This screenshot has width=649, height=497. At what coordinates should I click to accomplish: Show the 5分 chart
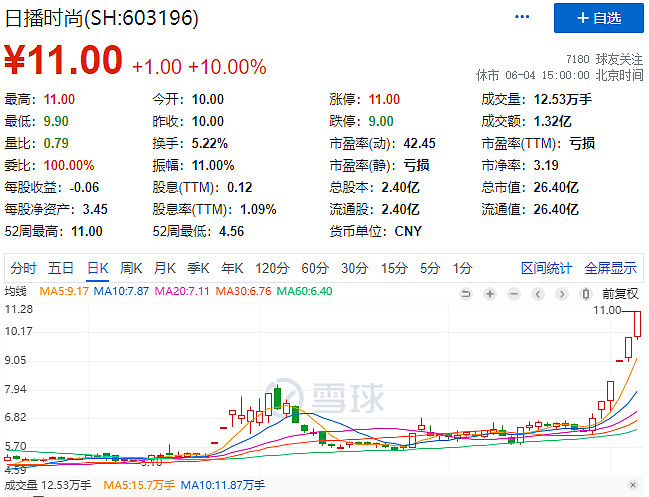point(430,268)
